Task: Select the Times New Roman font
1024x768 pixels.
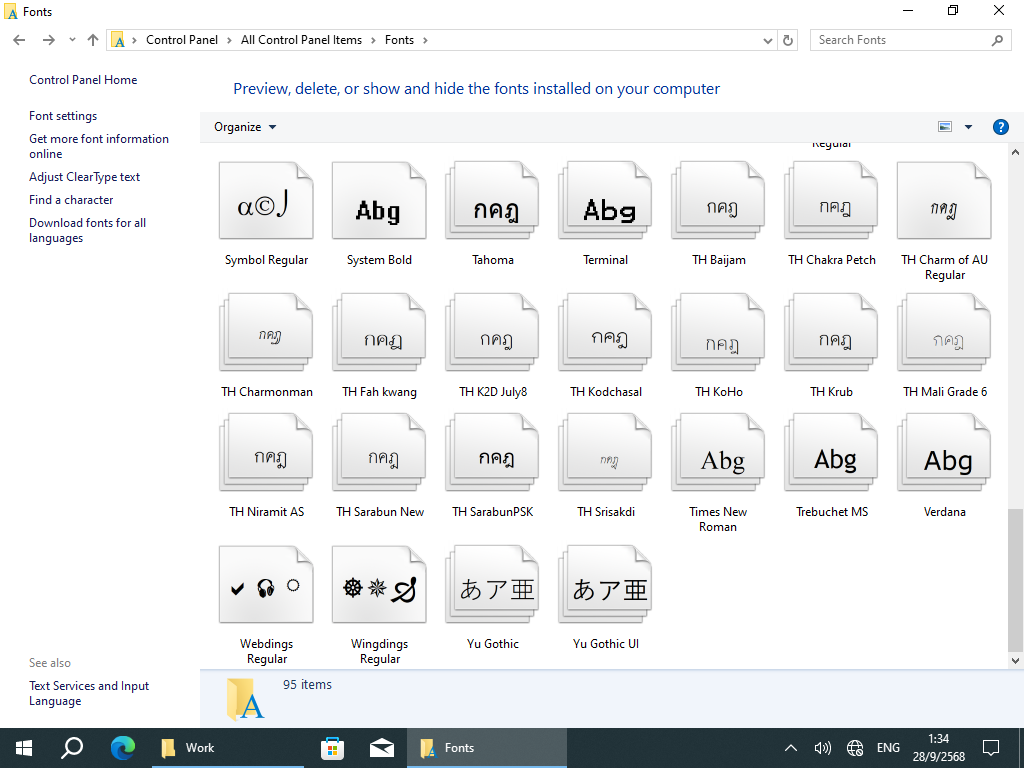Action: pos(718,459)
